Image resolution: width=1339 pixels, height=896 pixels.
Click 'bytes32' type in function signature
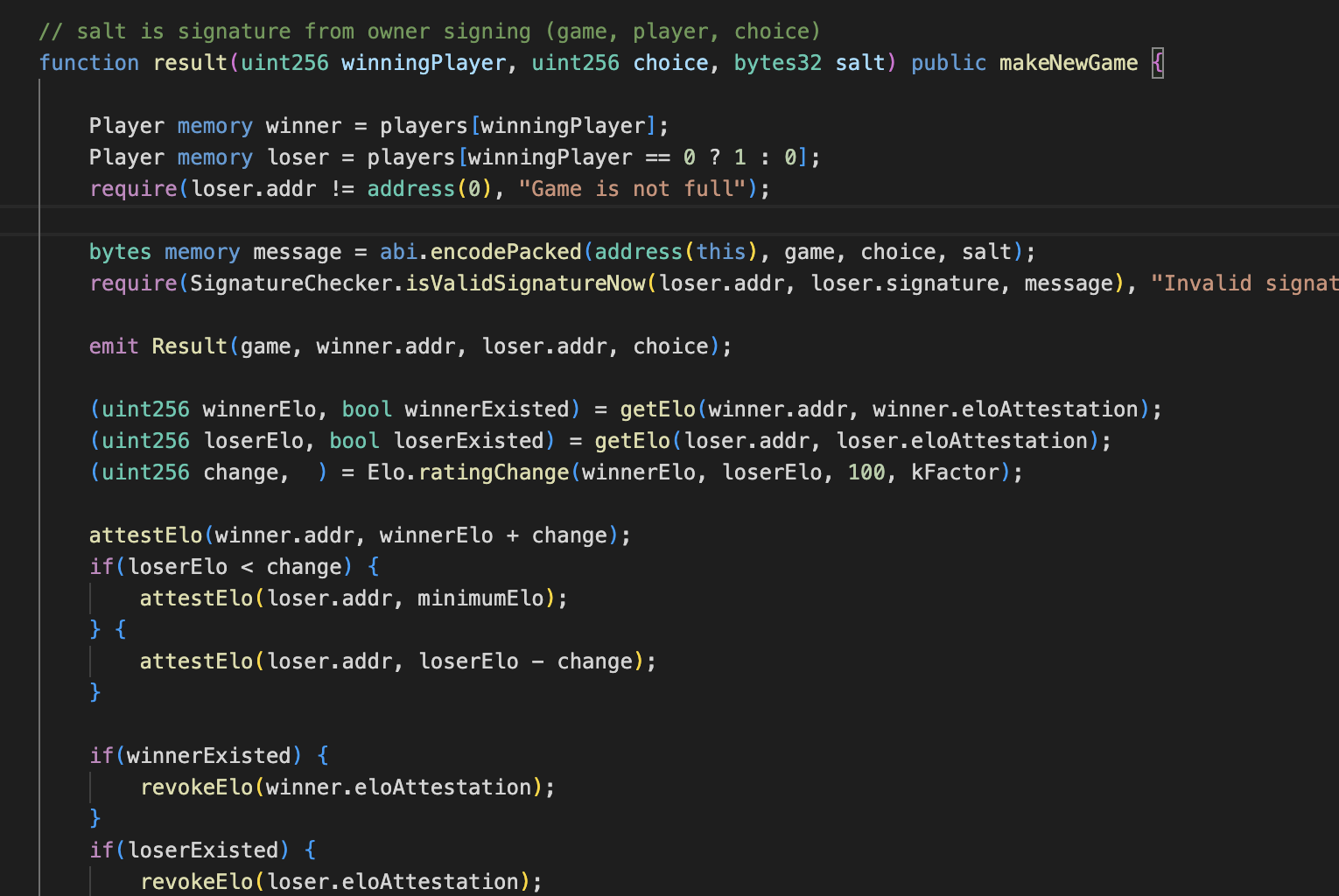pos(777,63)
